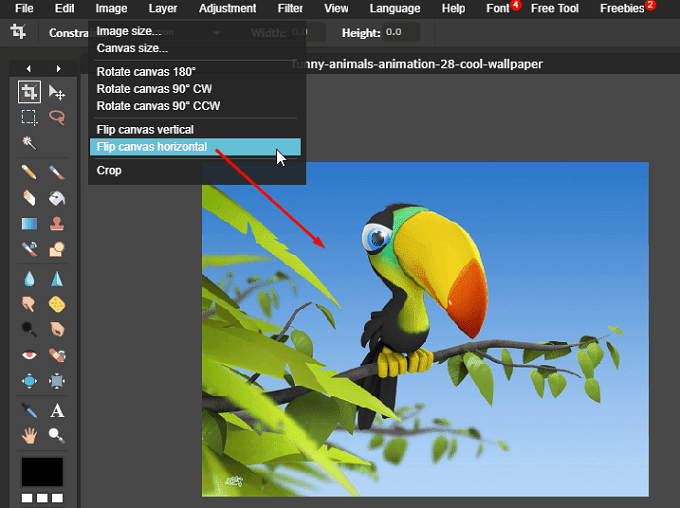
Task: Select the Pencil tool
Action: pos(29,172)
